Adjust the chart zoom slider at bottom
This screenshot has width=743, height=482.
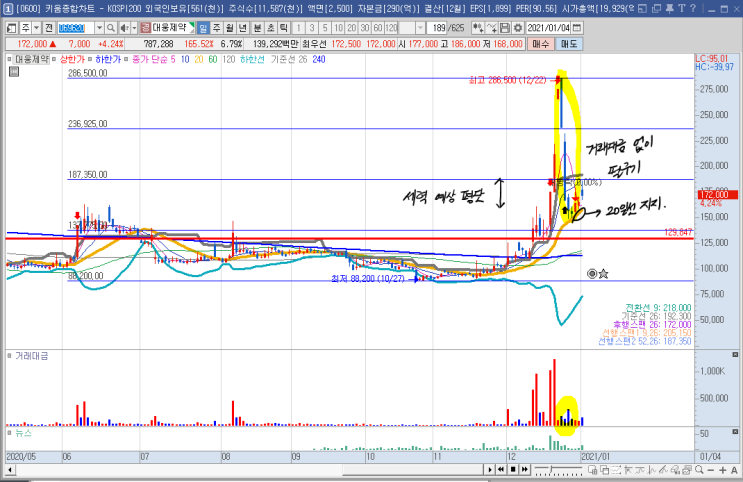[x=559, y=470]
